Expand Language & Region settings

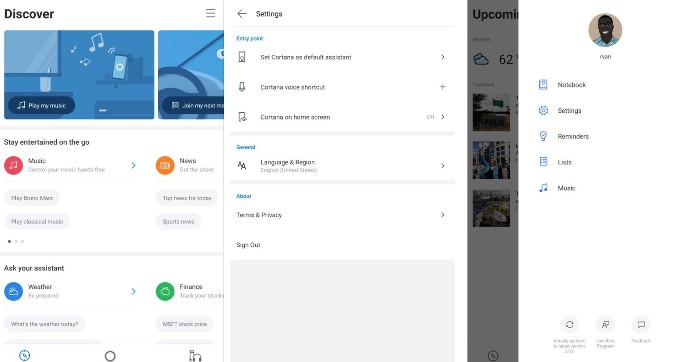coord(342,166)
